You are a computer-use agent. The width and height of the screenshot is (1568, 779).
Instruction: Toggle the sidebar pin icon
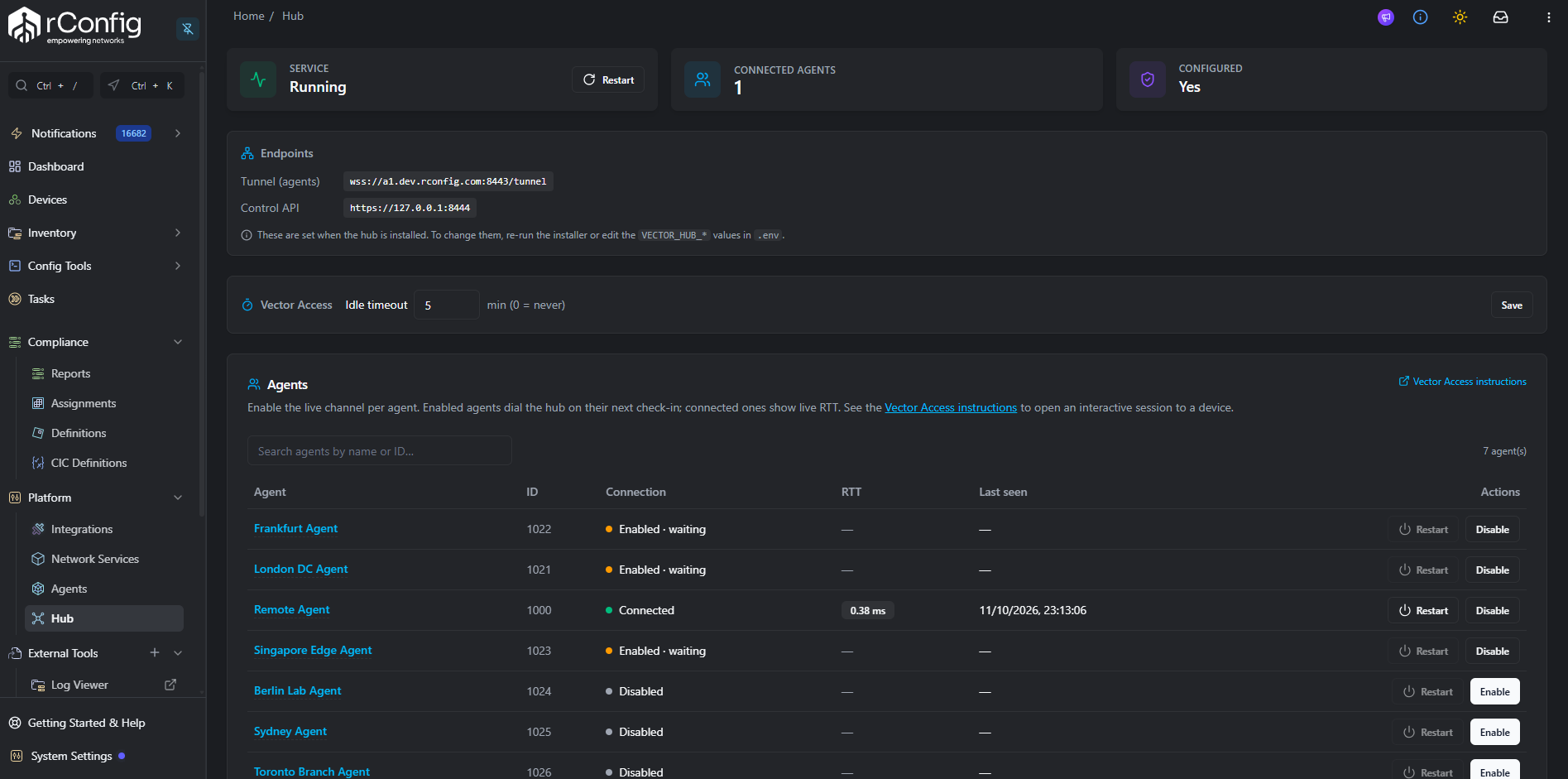188,29
